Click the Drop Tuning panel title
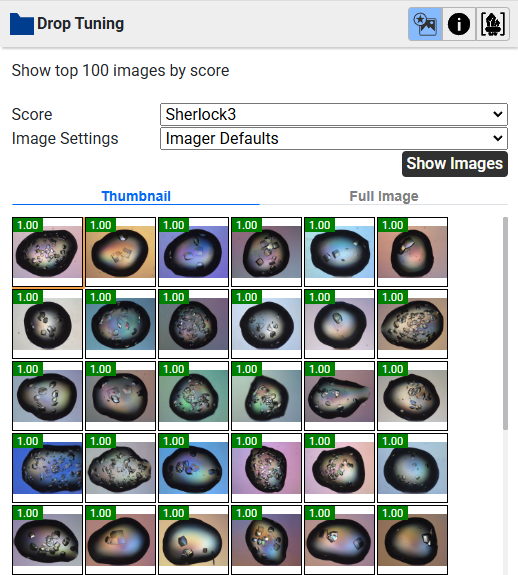Viewport: 518px width, 575px height. 81,24
